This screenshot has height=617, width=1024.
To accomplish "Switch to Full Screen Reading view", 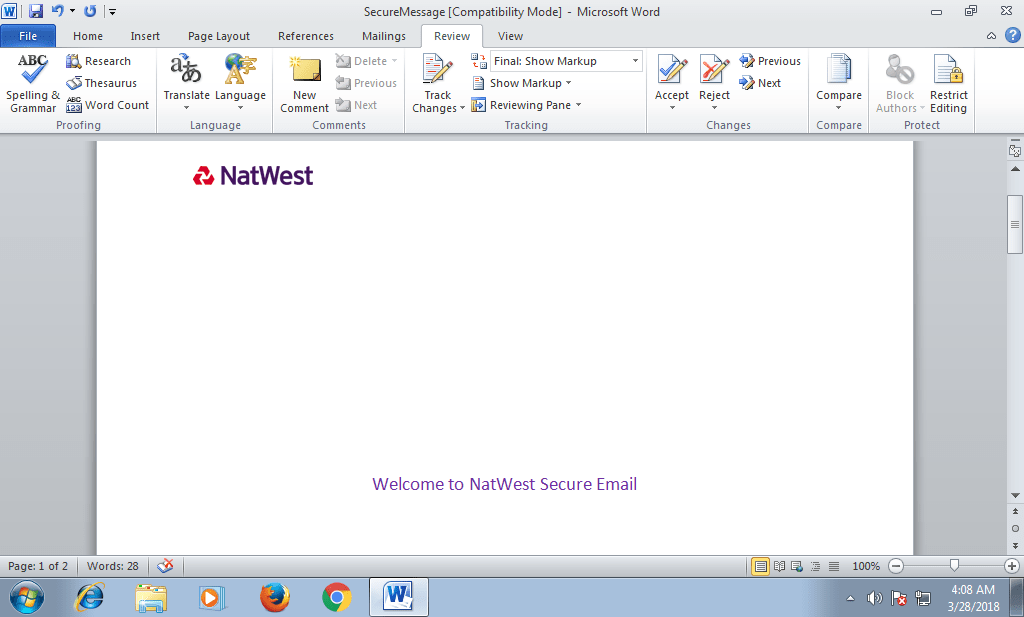I will (779, 566).
